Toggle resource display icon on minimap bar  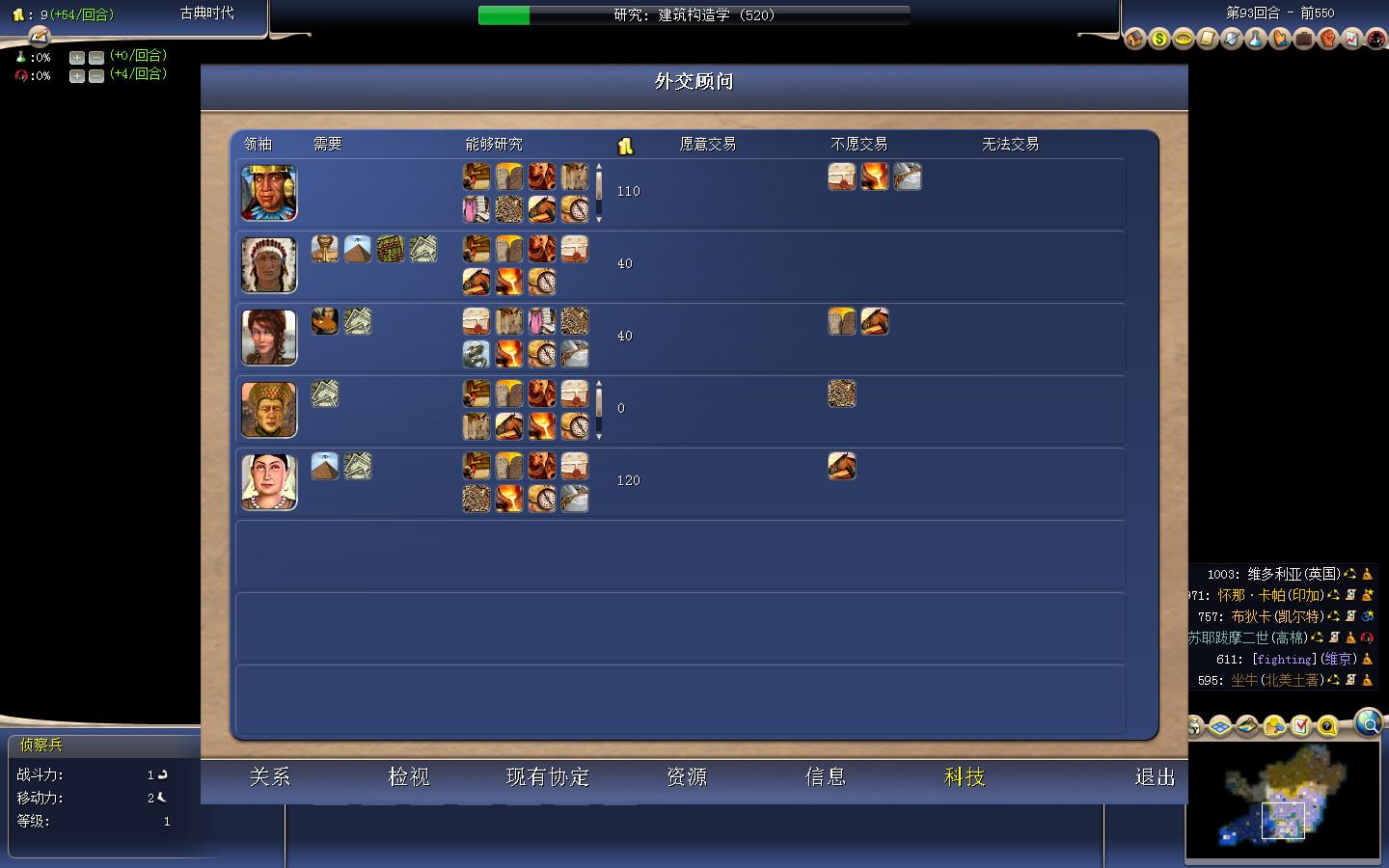[1274, 726]
